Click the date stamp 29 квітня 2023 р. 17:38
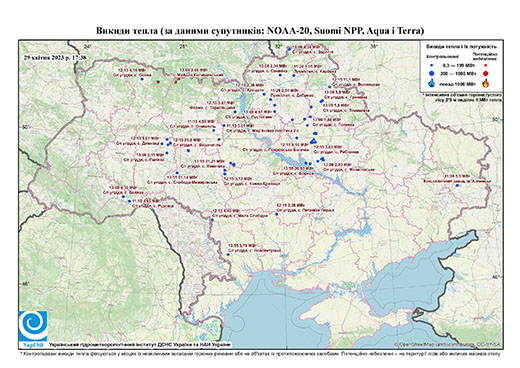The width and height of the screenshot is (520, 368). coord(55,57)
